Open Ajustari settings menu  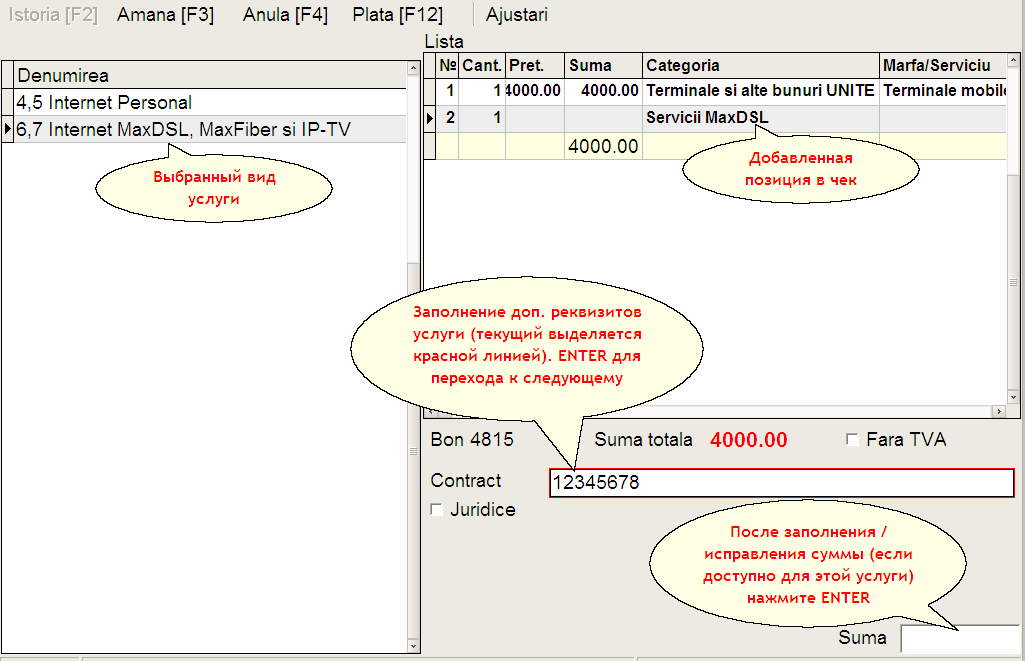tap(516, 15)
